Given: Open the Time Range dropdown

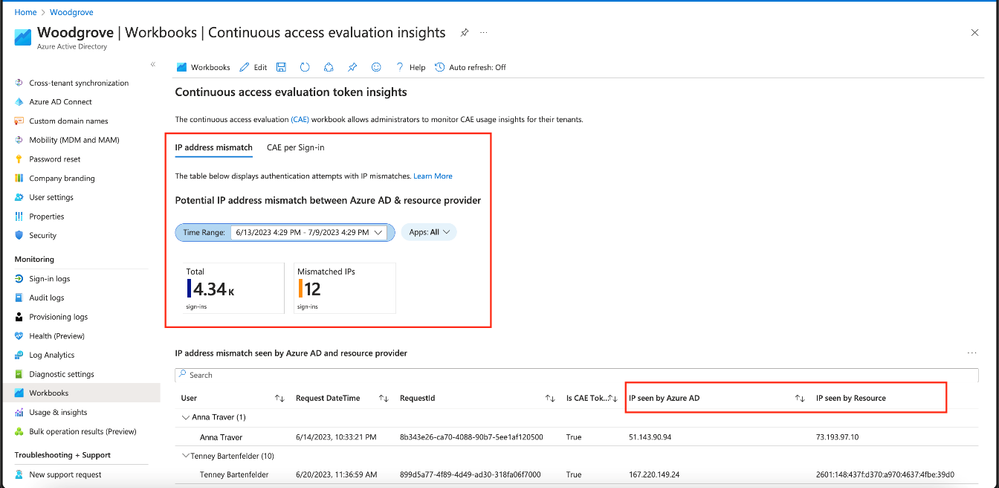Looking at the screenshot, I should coord(282,233).
